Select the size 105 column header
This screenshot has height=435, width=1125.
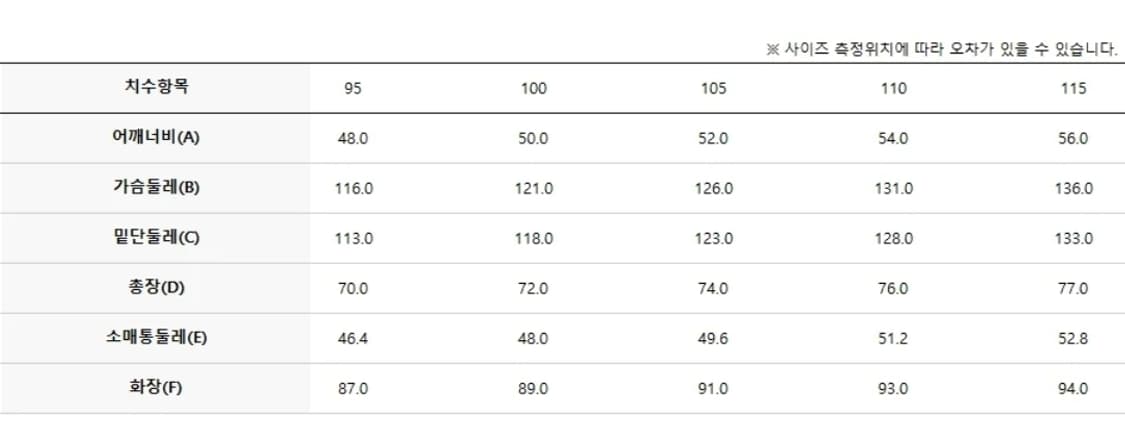pyautogui.click(x=713, y=88)
